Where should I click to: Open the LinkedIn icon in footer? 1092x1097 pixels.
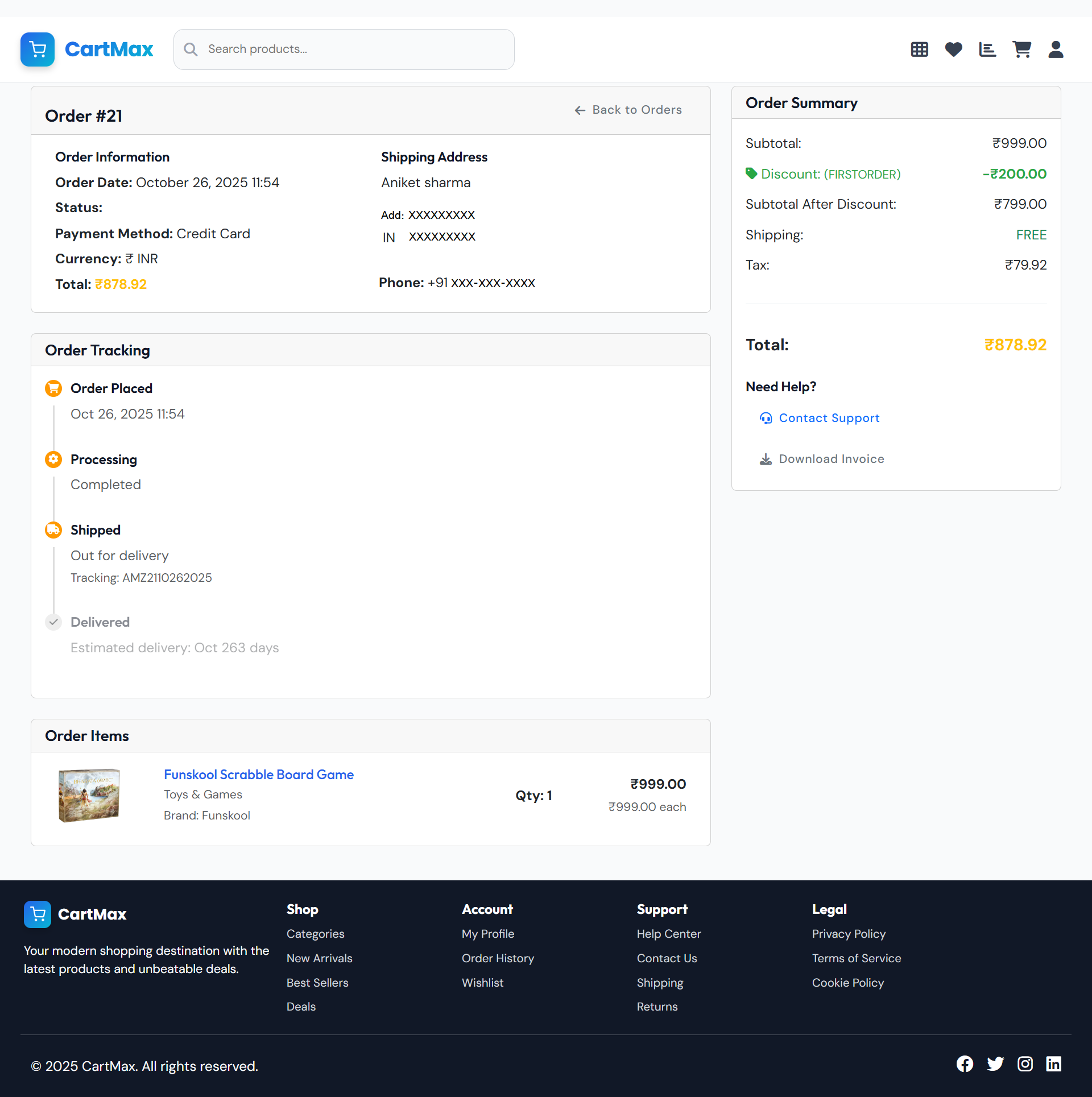[x=1054, y=1064]
